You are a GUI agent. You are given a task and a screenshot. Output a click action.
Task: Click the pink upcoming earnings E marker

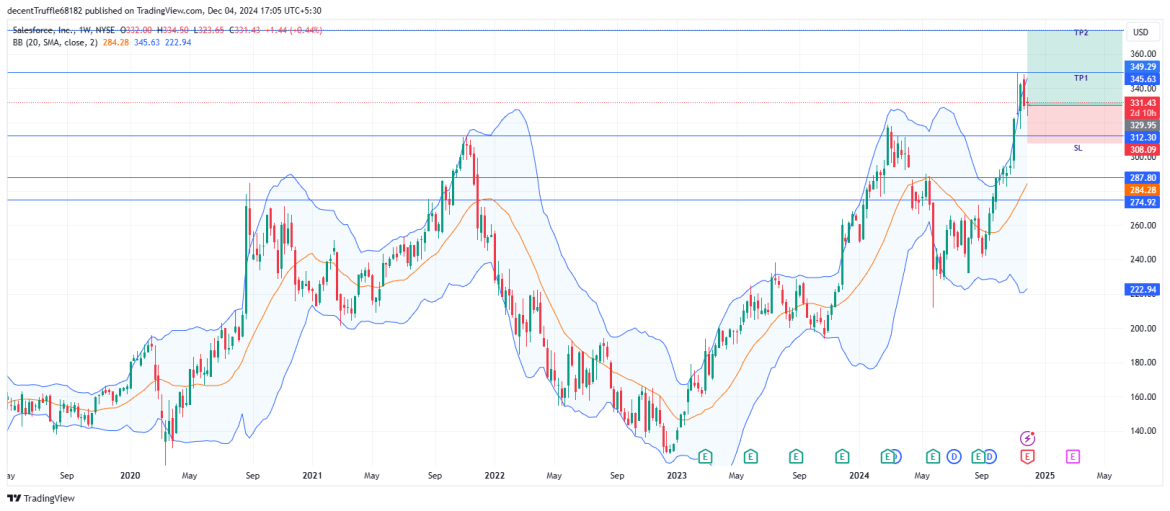click(1072, 457)
